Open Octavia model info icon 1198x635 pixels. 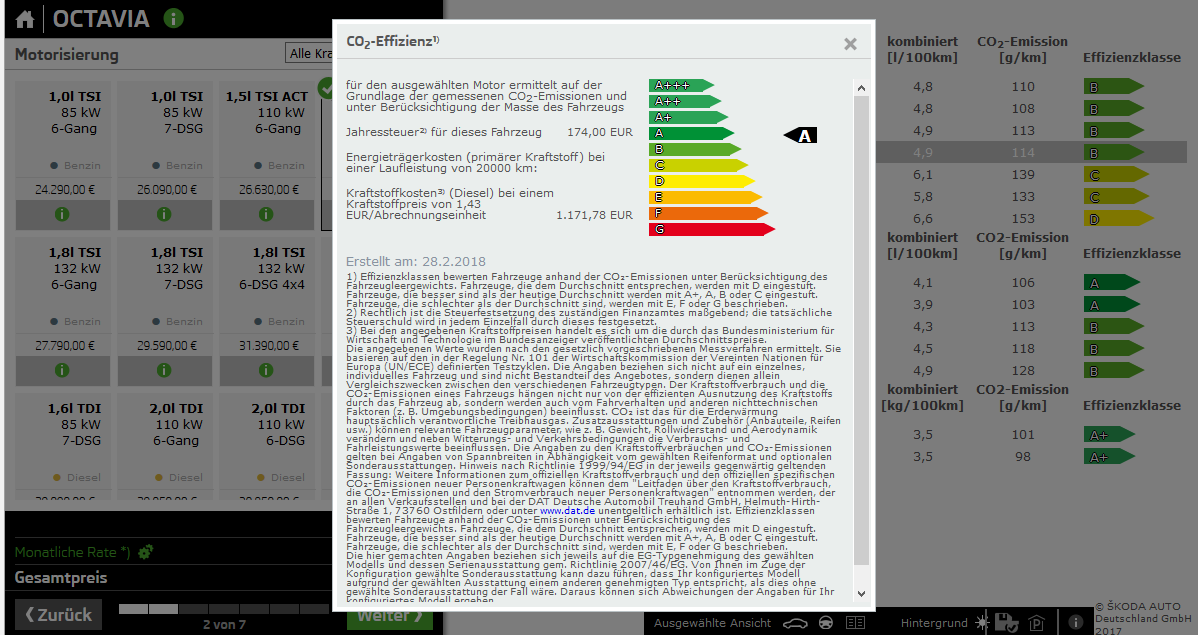click(x=173, y=18)
